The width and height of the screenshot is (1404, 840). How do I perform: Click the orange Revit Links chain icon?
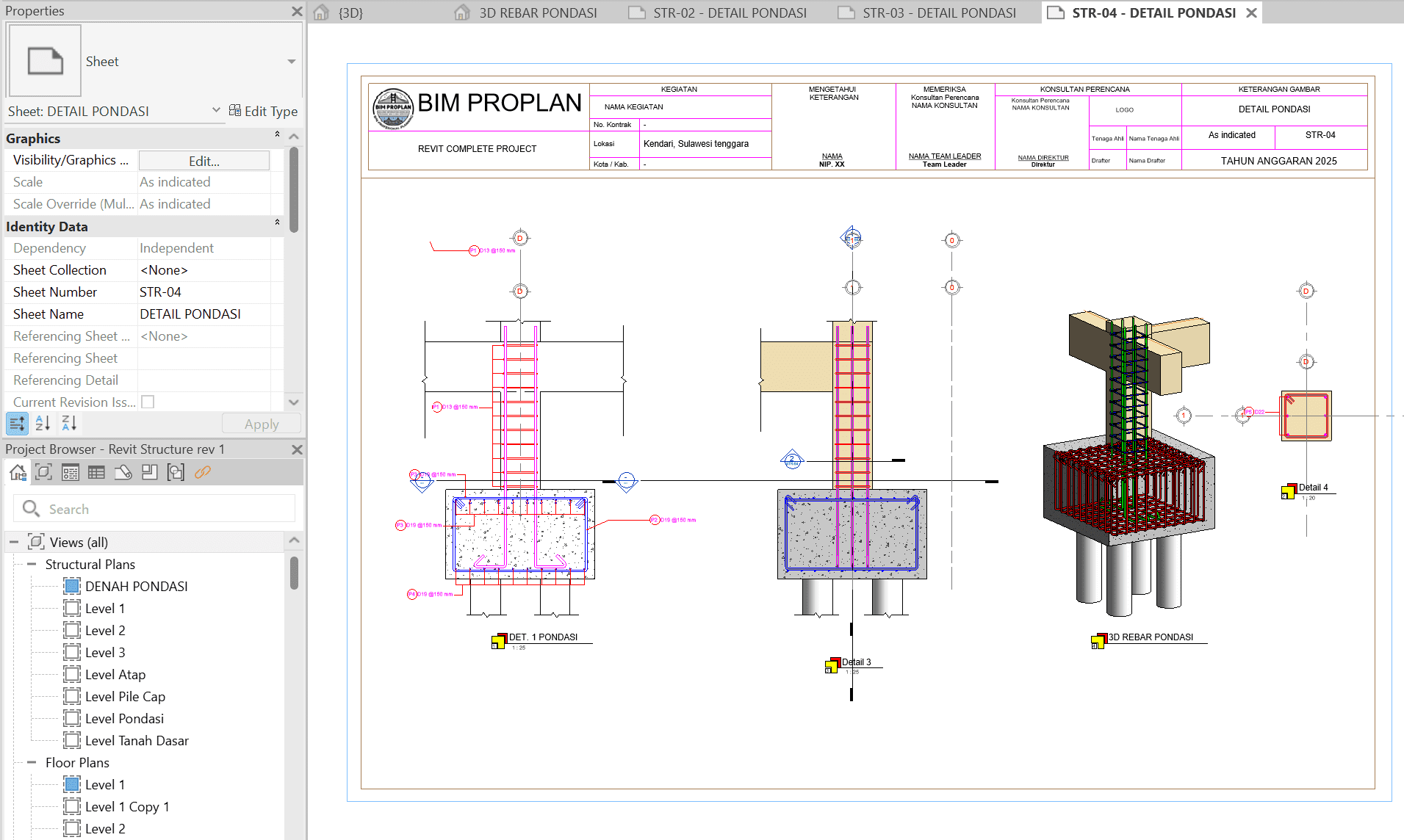203,472
